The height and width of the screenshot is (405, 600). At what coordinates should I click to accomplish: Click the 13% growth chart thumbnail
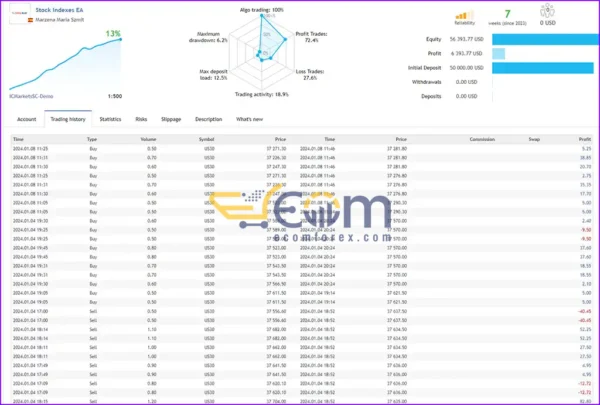pyautogui.click(x=66, y=62)
